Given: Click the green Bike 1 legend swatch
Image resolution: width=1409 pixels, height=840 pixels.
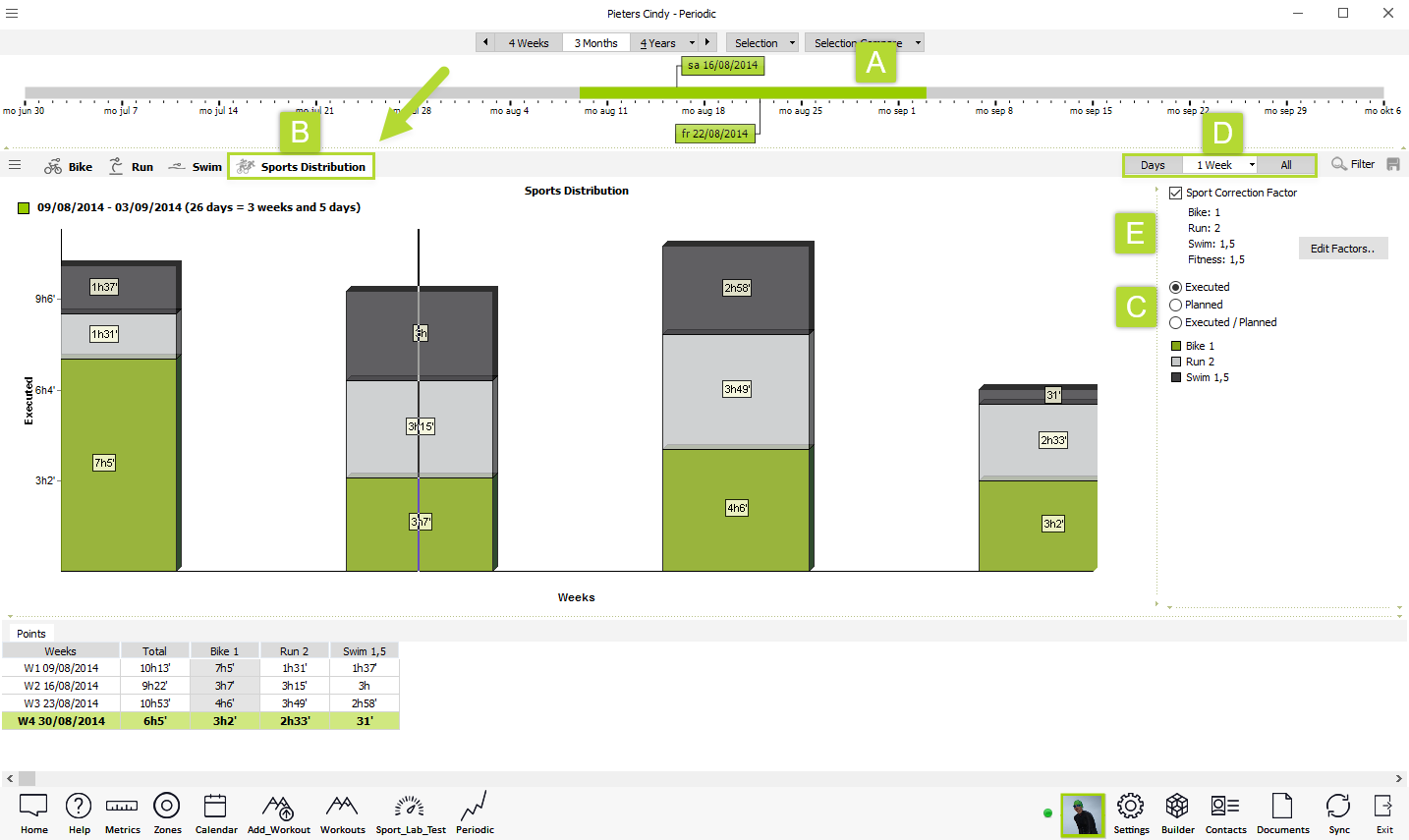Looking at the screenshot, I should 1176,346.
